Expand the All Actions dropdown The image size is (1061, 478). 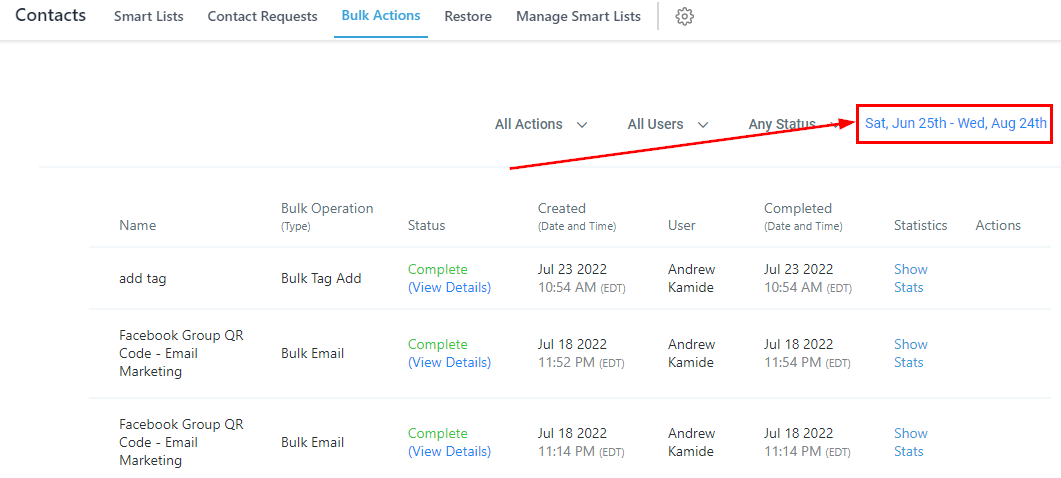click(x=540, y=124)
